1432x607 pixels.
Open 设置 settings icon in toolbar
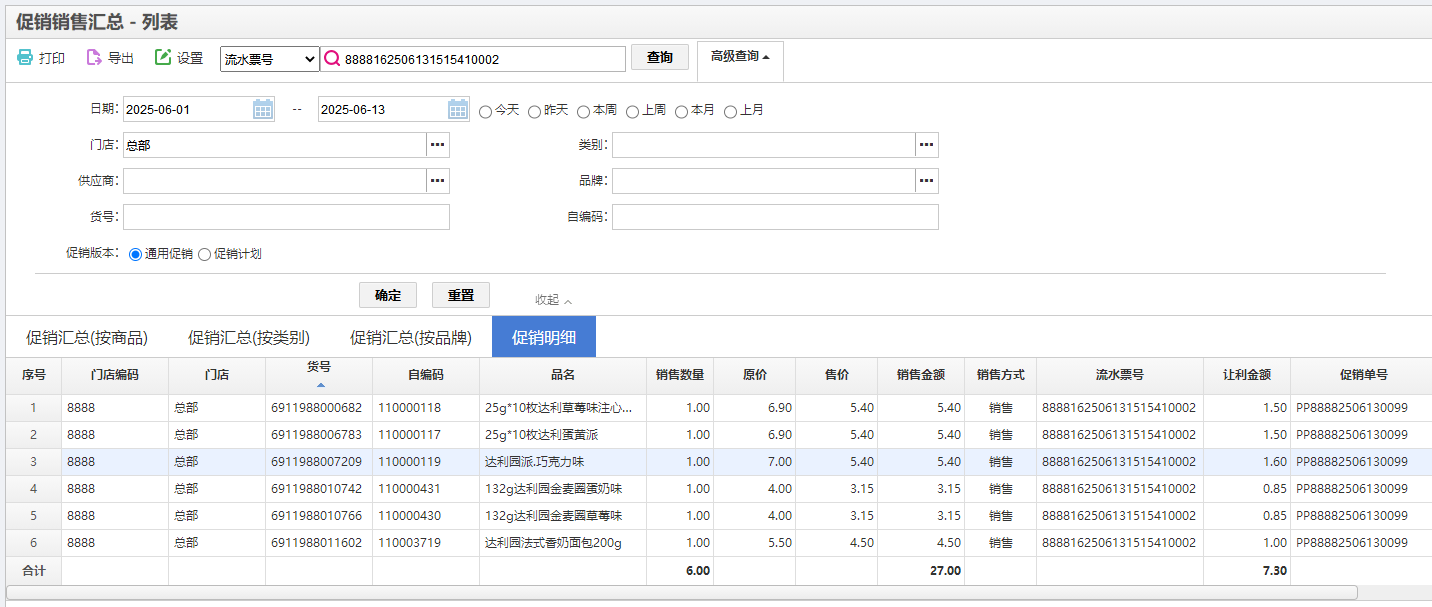click(x=163, y=58)
